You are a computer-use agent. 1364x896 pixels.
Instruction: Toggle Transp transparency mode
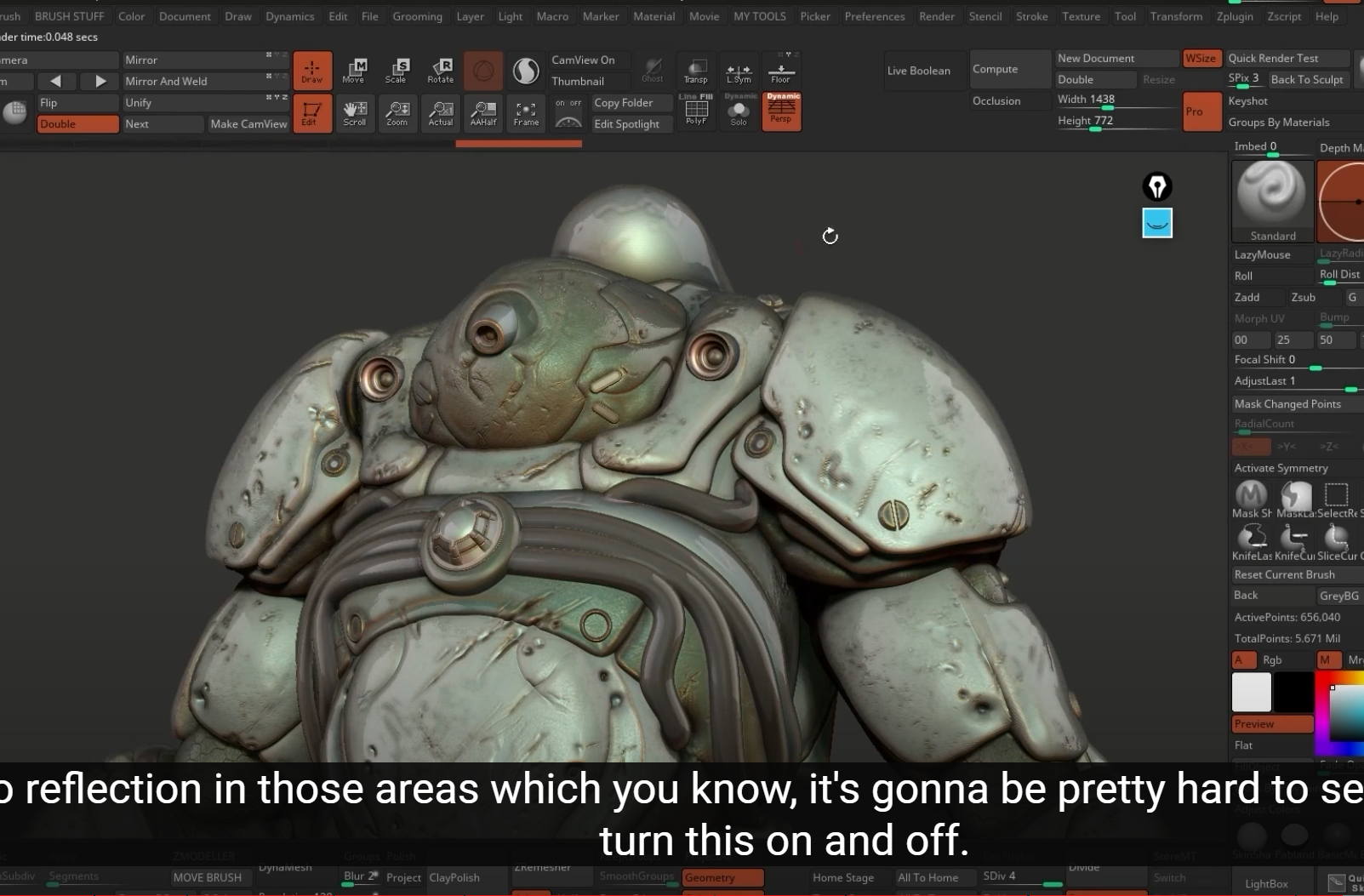(x=696, y=70)
